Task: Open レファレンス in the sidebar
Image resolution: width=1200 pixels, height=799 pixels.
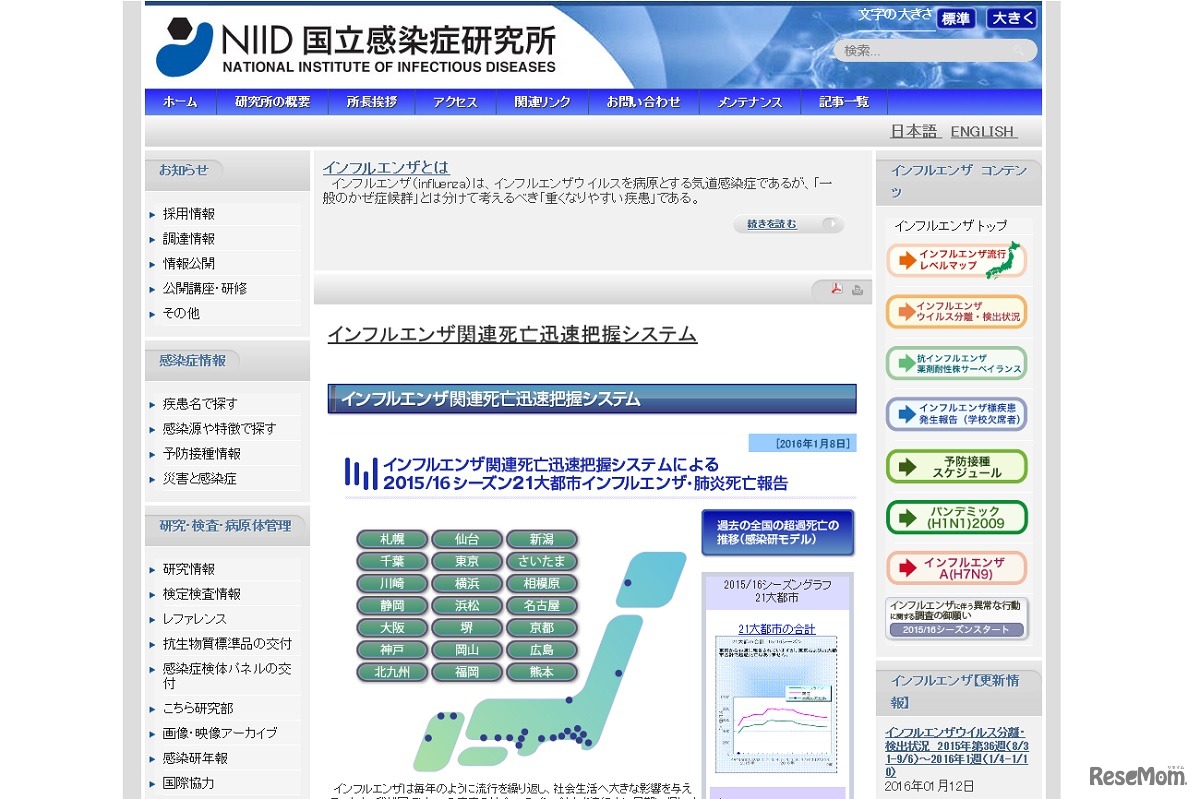Action: tap(194, 619)
